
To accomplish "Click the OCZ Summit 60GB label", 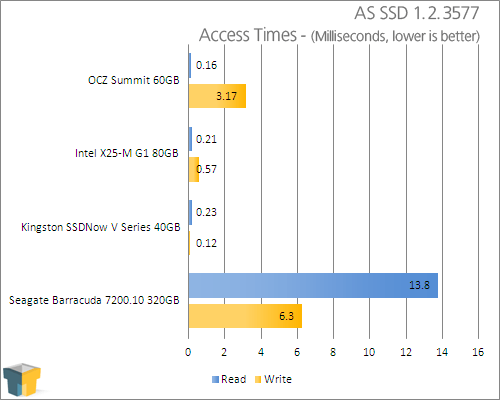I will pyautogui.click(x=133, y=80).
